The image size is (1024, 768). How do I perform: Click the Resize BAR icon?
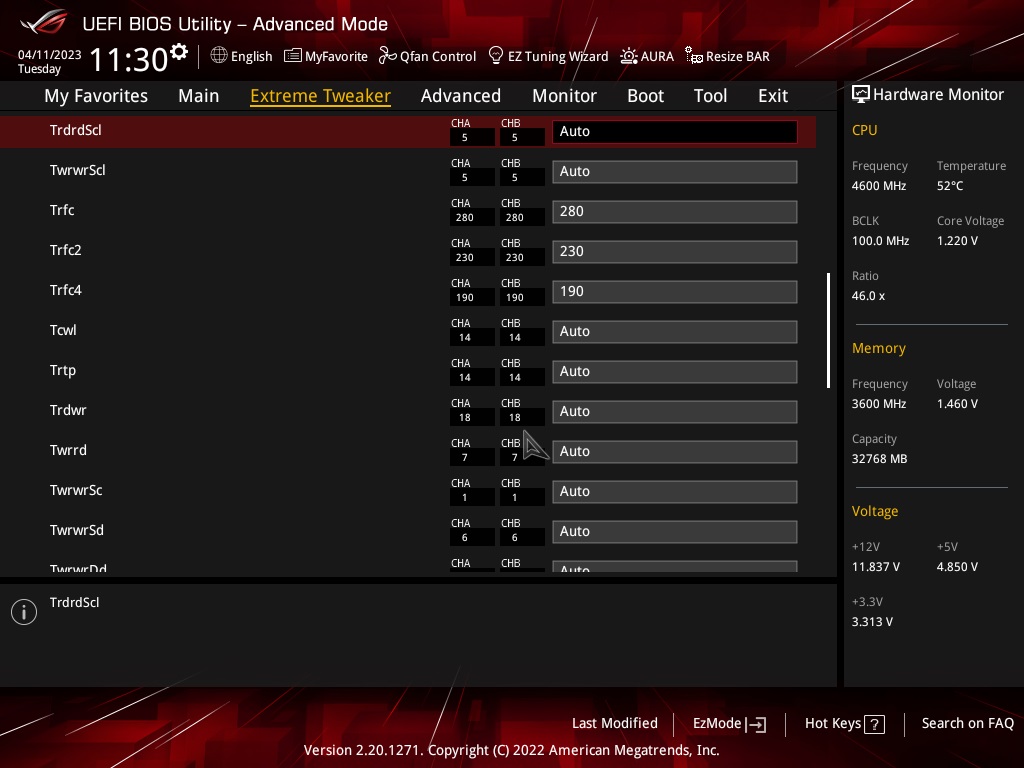point(694,56)
